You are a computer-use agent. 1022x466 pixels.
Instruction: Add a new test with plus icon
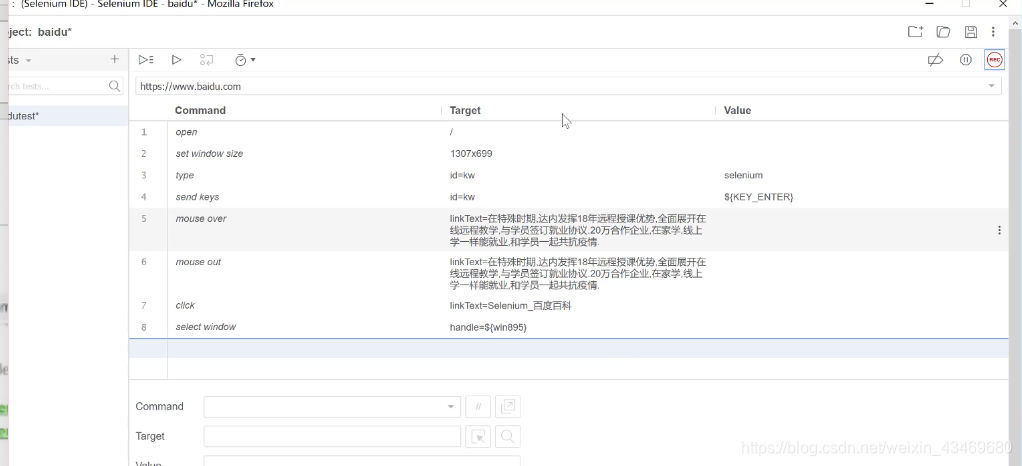[x=115, y=59]
